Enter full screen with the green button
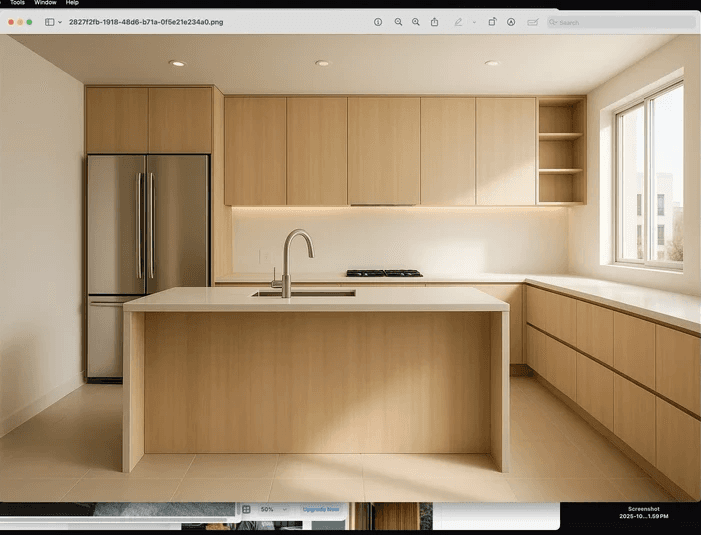This screenshot has width=701, height=535. [29, 22]
